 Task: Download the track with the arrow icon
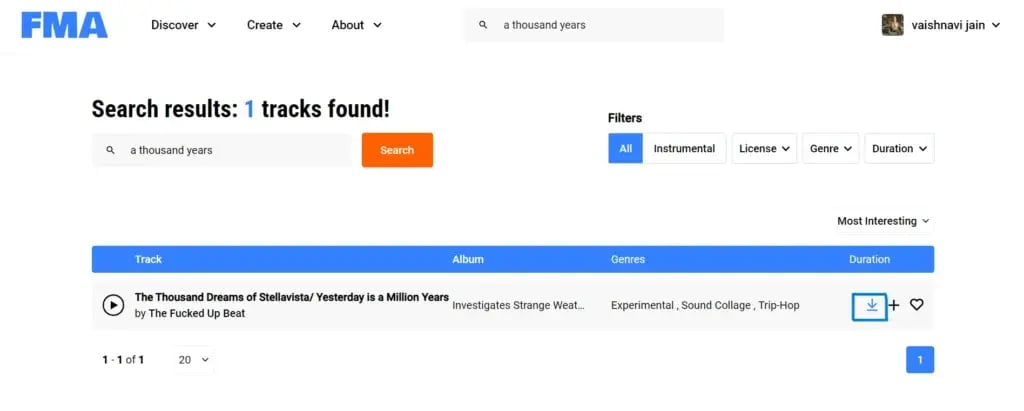pyautogui.click(x=872, y=305)
